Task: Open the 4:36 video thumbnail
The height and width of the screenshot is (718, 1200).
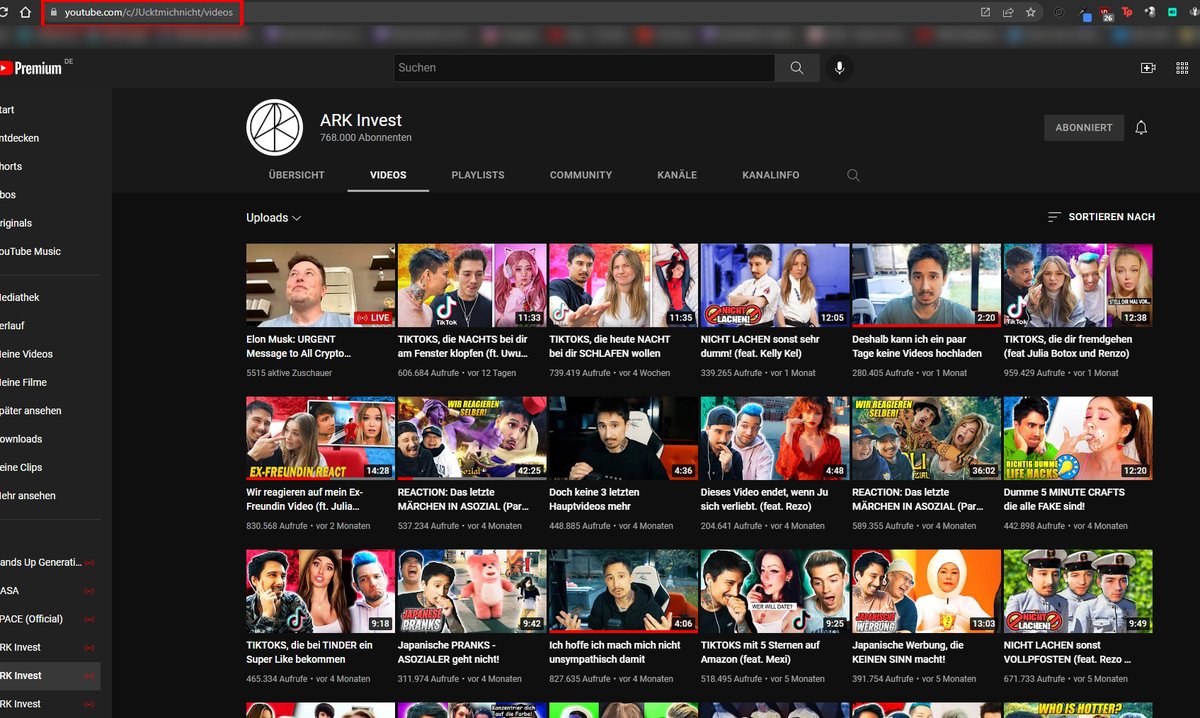Action: [623, 438]
